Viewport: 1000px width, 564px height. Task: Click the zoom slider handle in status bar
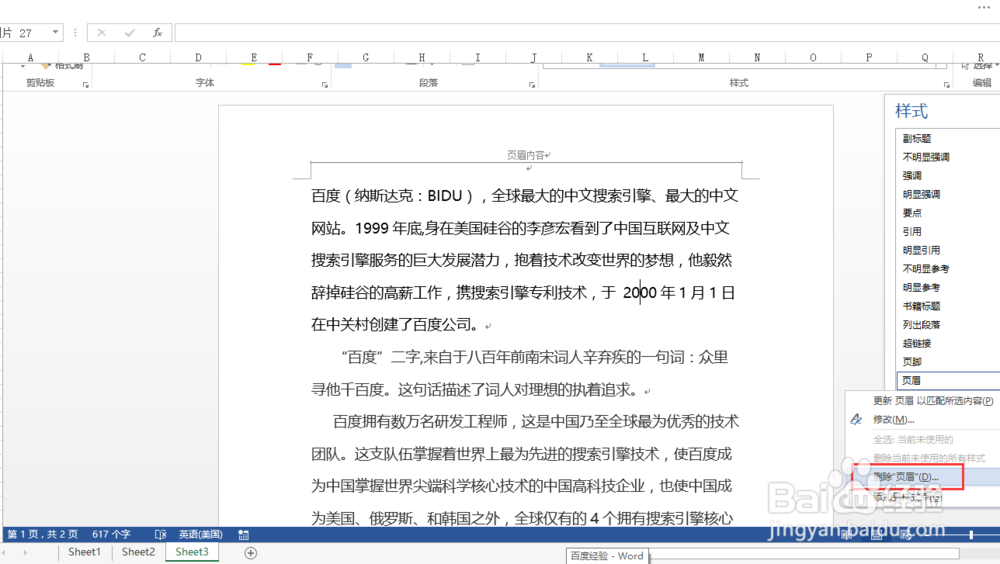pos(971,534)
